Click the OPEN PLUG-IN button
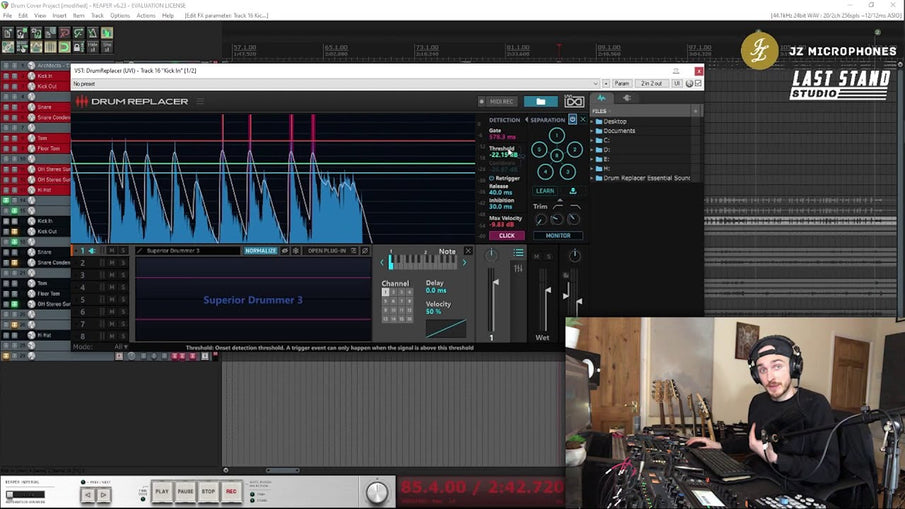Screen dimensions: 905x509 [327, 250]
